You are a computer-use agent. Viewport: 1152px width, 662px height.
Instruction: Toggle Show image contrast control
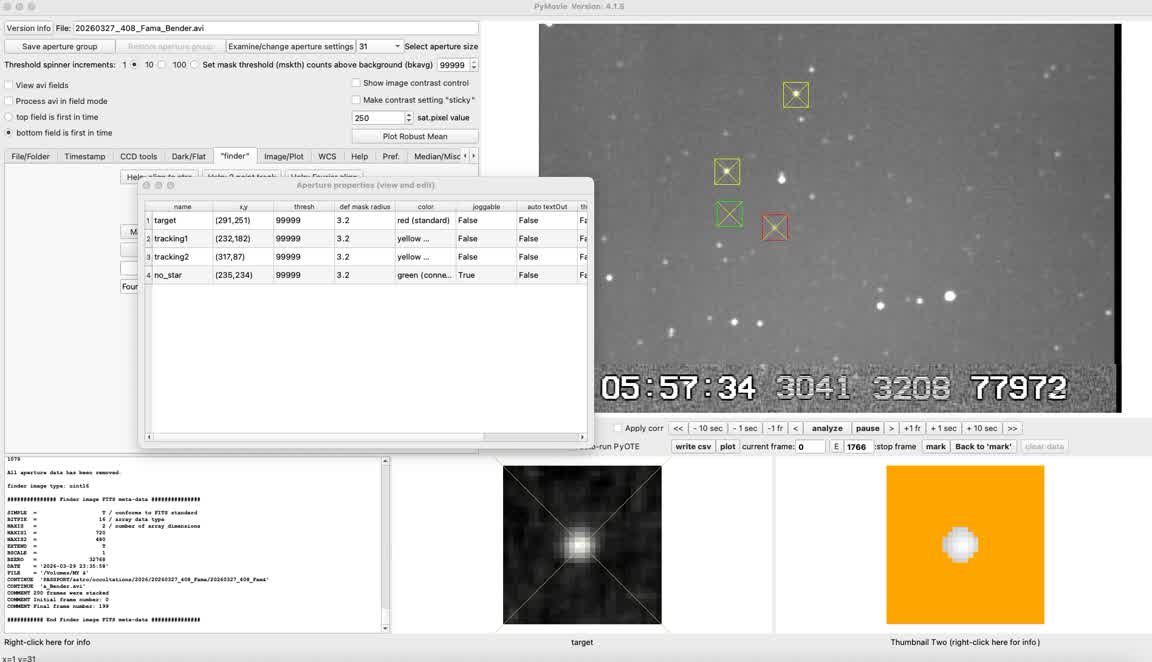356,83
